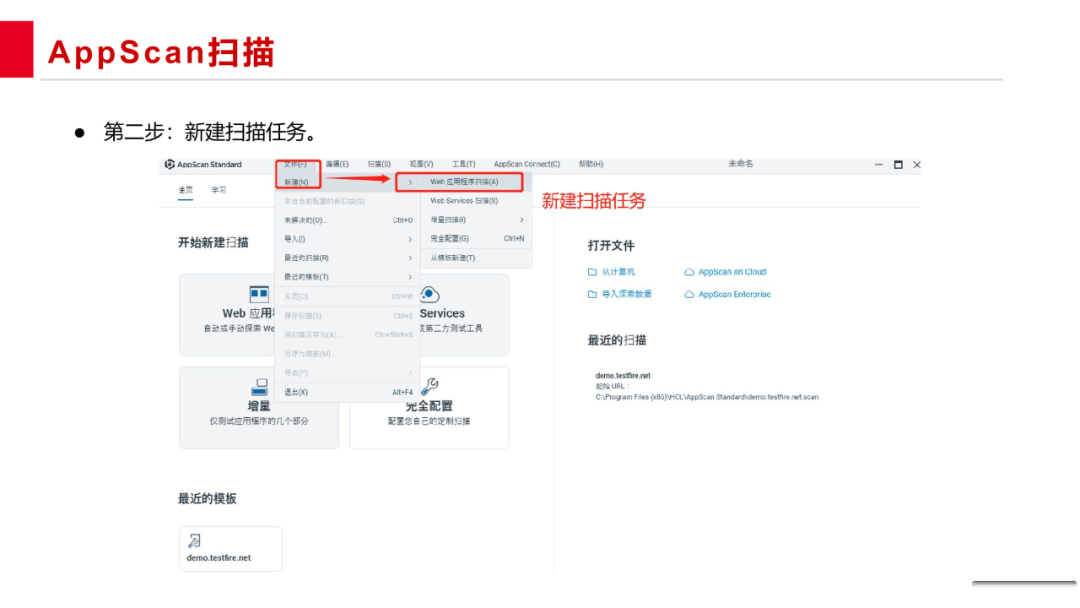Click the Web 应用 scan card icon
The height and width of the screenshot is (608, 1080).
point(259,295)
